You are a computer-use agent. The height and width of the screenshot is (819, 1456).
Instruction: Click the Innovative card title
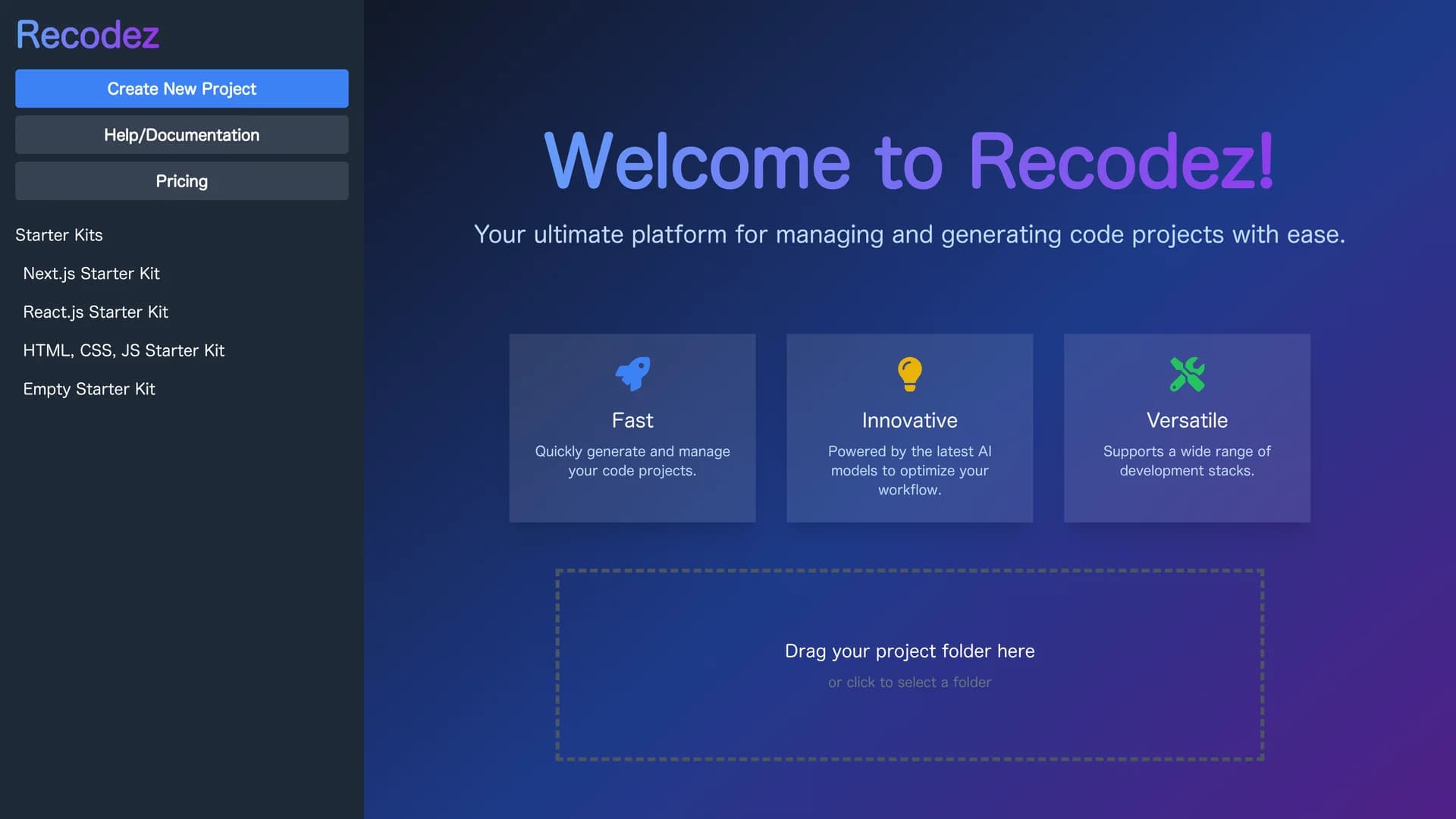(x=909, y=420)
